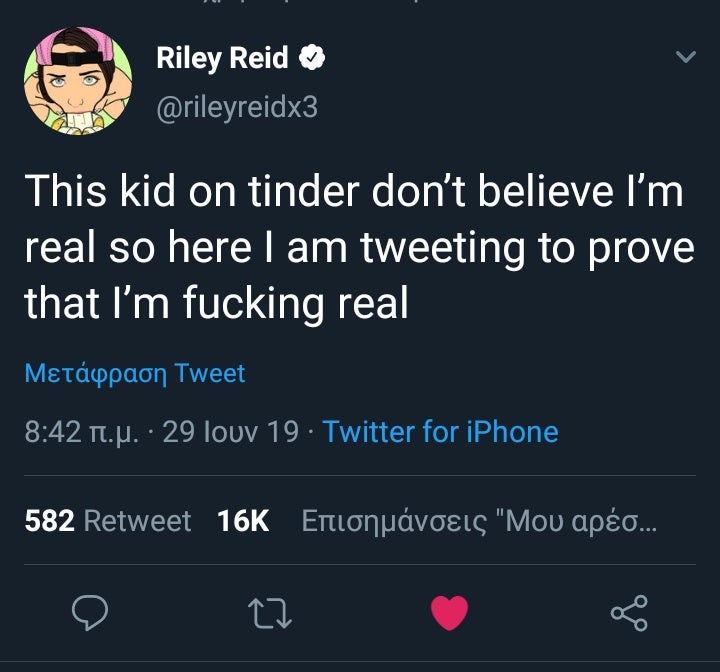Select the tweet's last line "that I'm fucking real"
This screenshot has height=672, width=720.
coord(216,304)
